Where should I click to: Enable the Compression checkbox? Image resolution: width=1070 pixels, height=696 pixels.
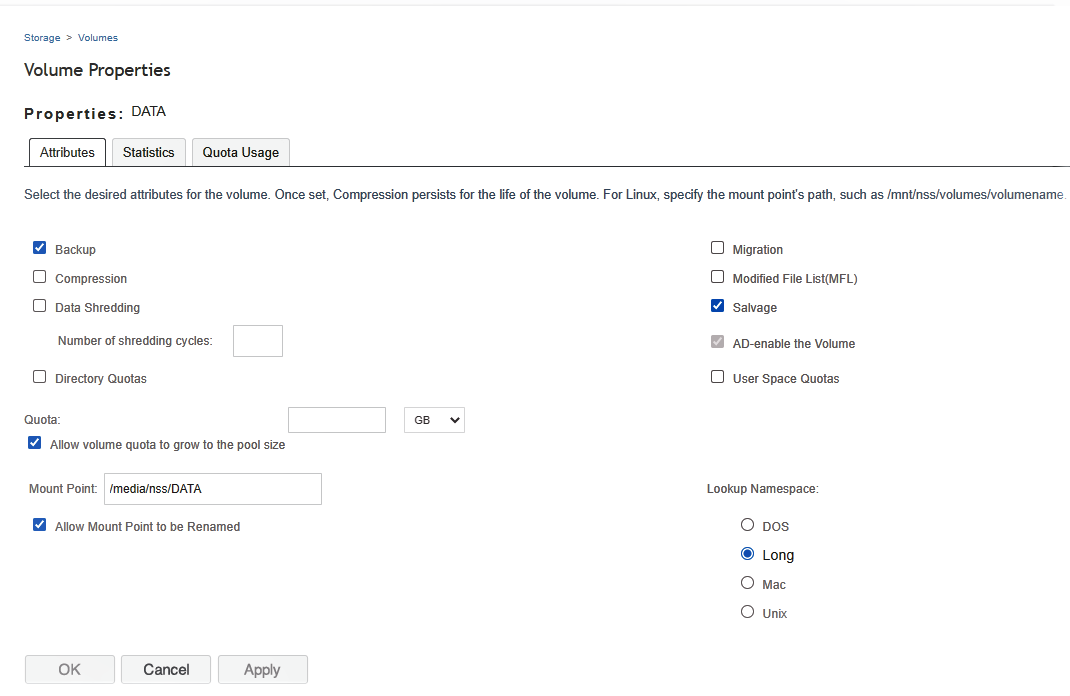(x=39, y=276)
